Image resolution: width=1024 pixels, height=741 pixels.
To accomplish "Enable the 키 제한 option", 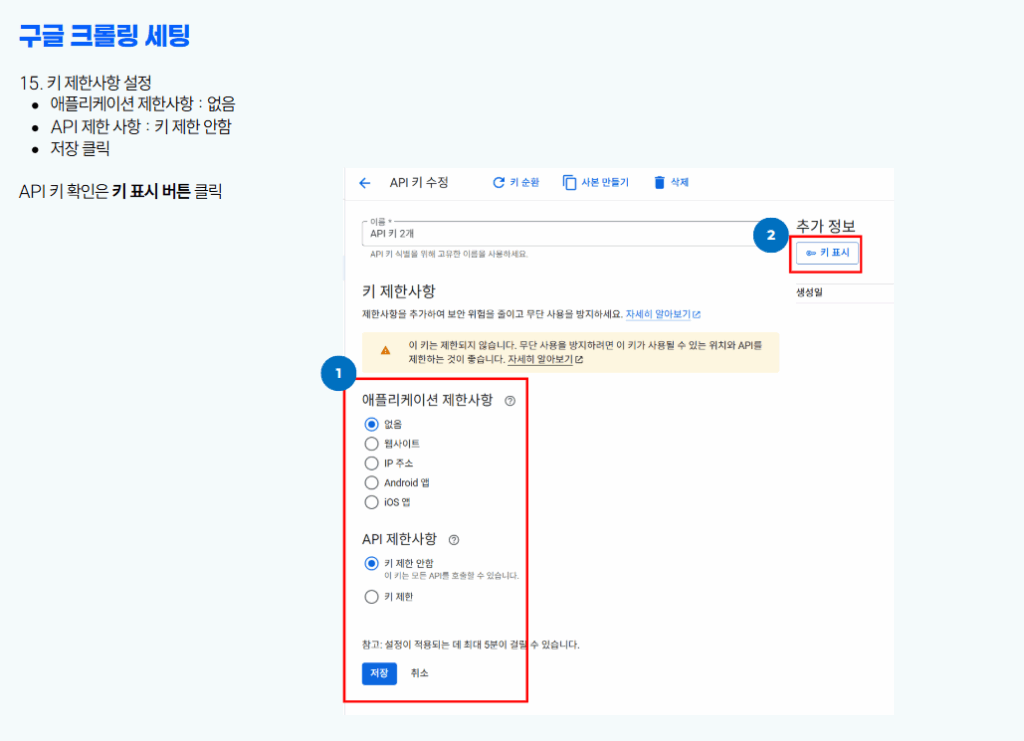I will pos(370,595).
